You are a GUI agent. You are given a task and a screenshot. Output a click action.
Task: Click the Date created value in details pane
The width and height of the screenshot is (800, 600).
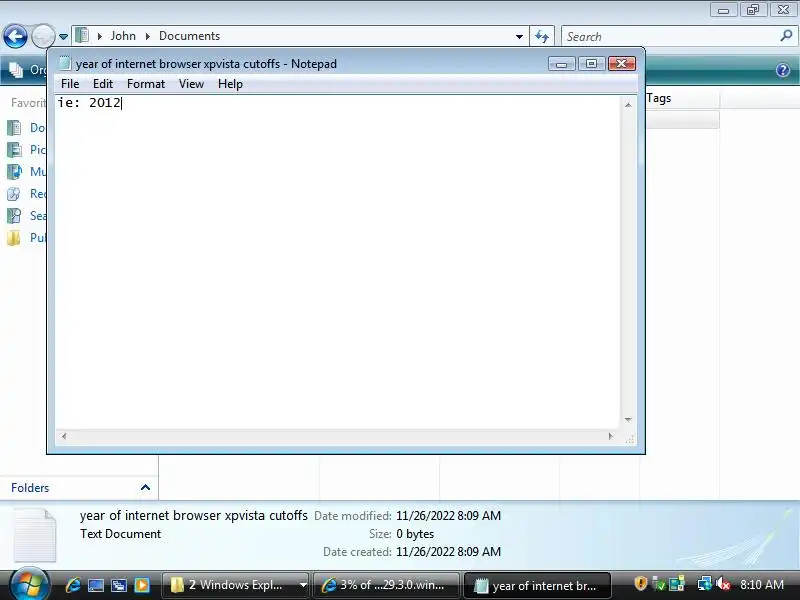(448, 552)
